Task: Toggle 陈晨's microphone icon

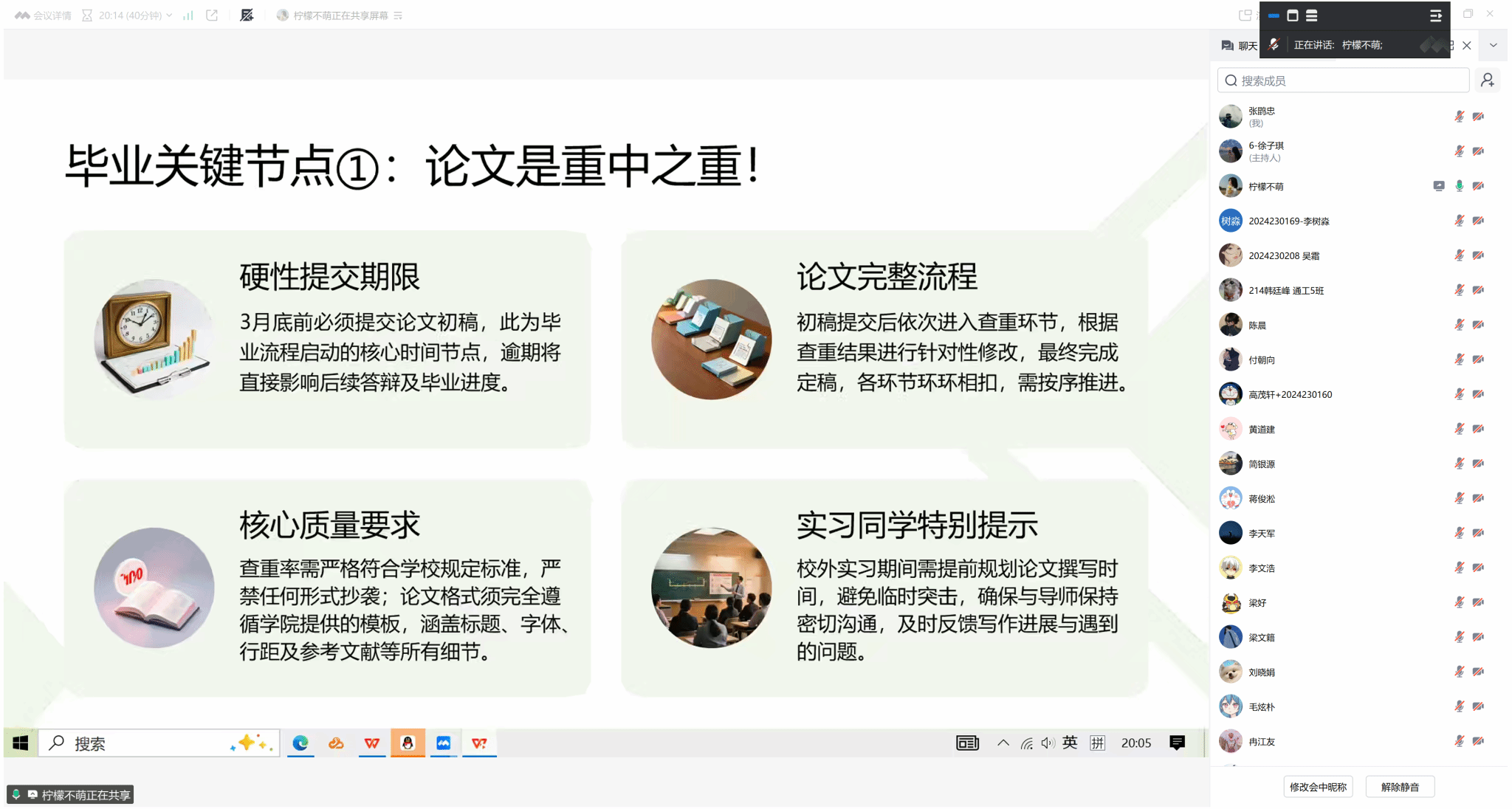Action: (x=1460, y=325)
